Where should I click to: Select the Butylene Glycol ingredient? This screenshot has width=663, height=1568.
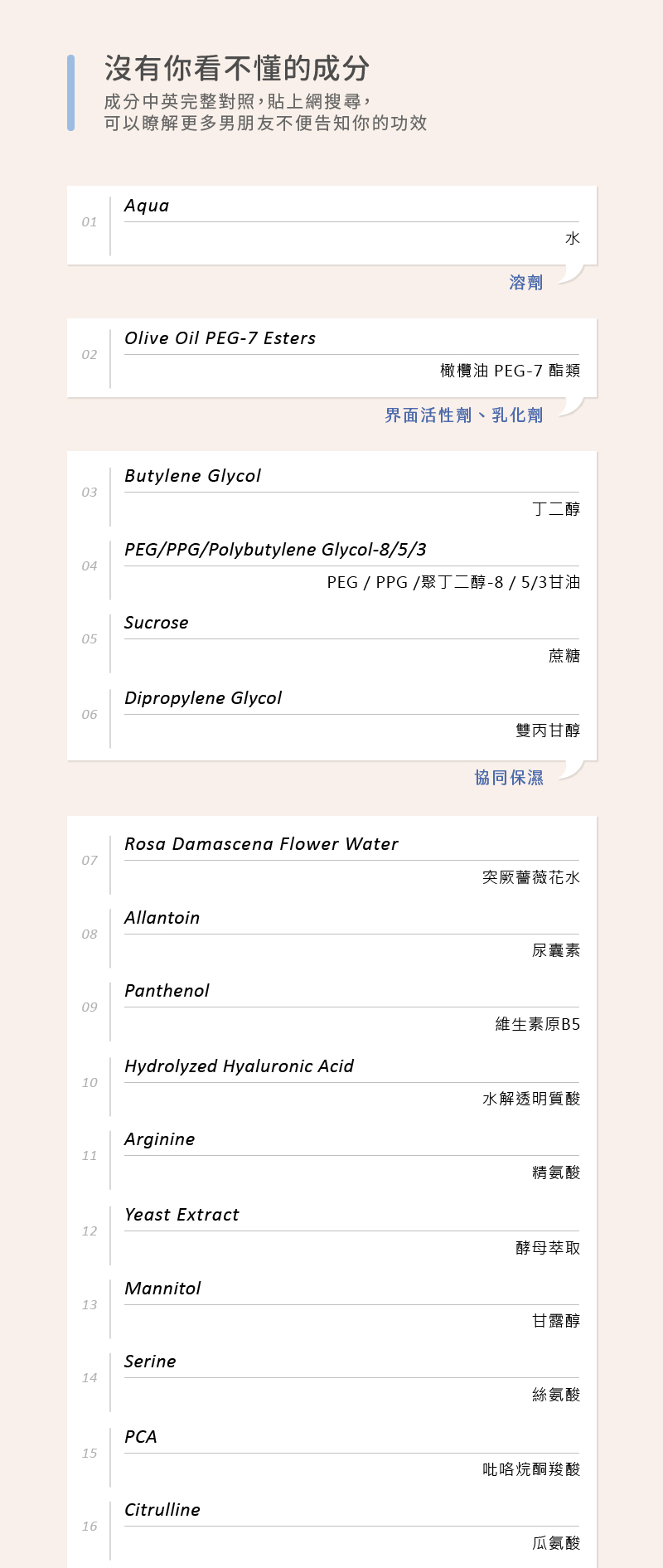[x=192, y=476]
